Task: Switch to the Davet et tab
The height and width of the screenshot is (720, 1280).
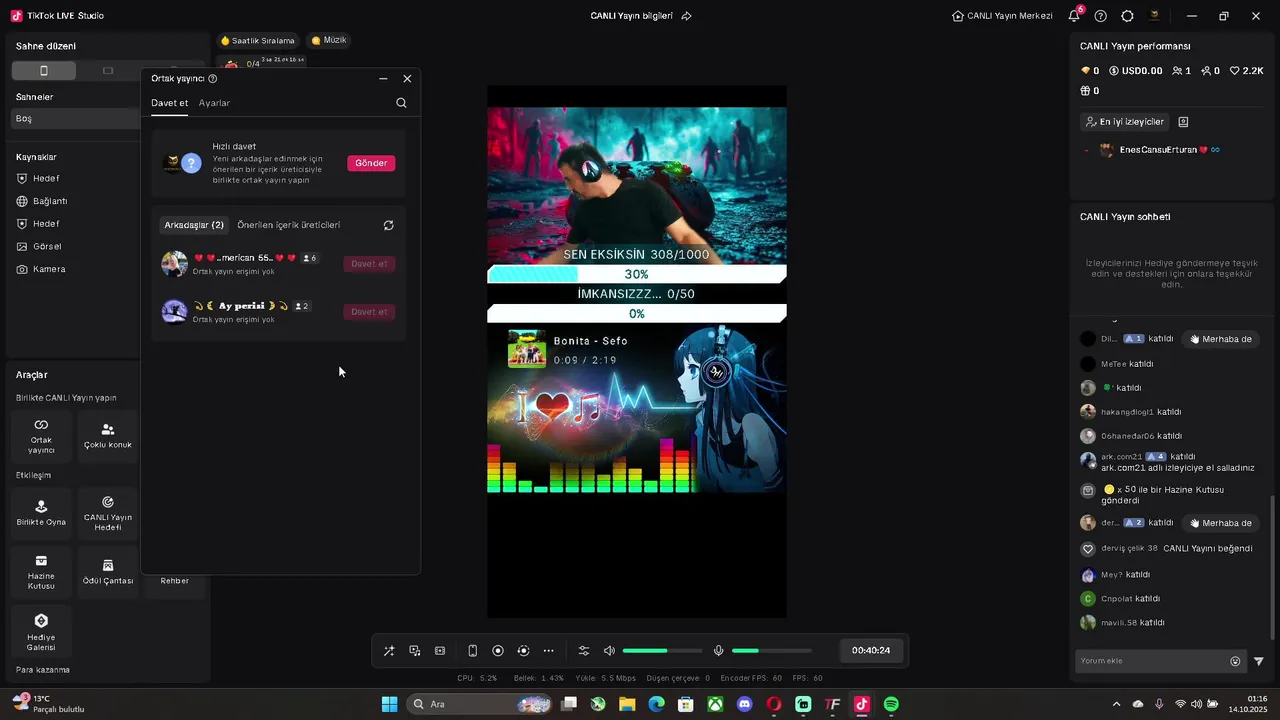Action: coord(169,103)
